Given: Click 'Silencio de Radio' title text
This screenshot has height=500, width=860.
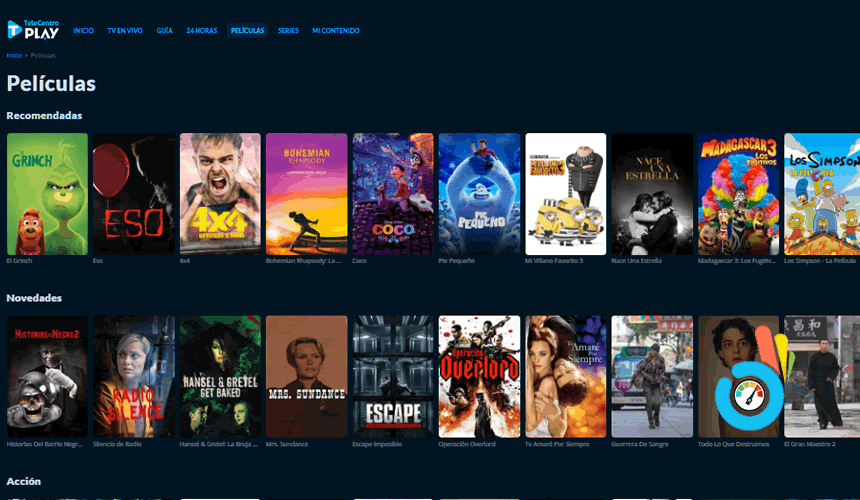Looking at the screenshot, I should click(x=117, y=444).
